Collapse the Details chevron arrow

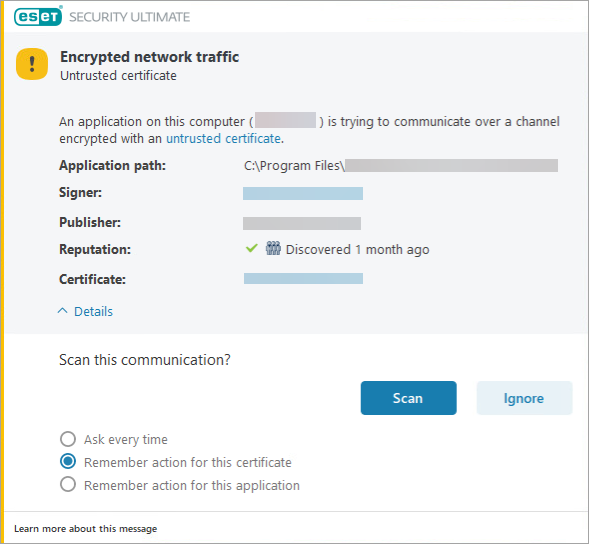click(63, 311)
